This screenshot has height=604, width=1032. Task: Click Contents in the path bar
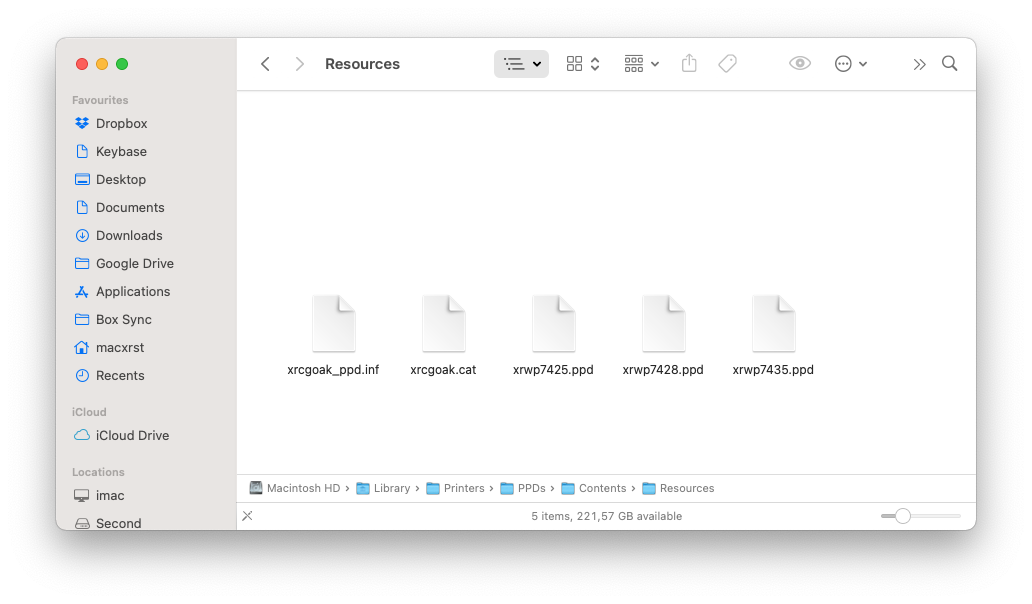[594, 488]
